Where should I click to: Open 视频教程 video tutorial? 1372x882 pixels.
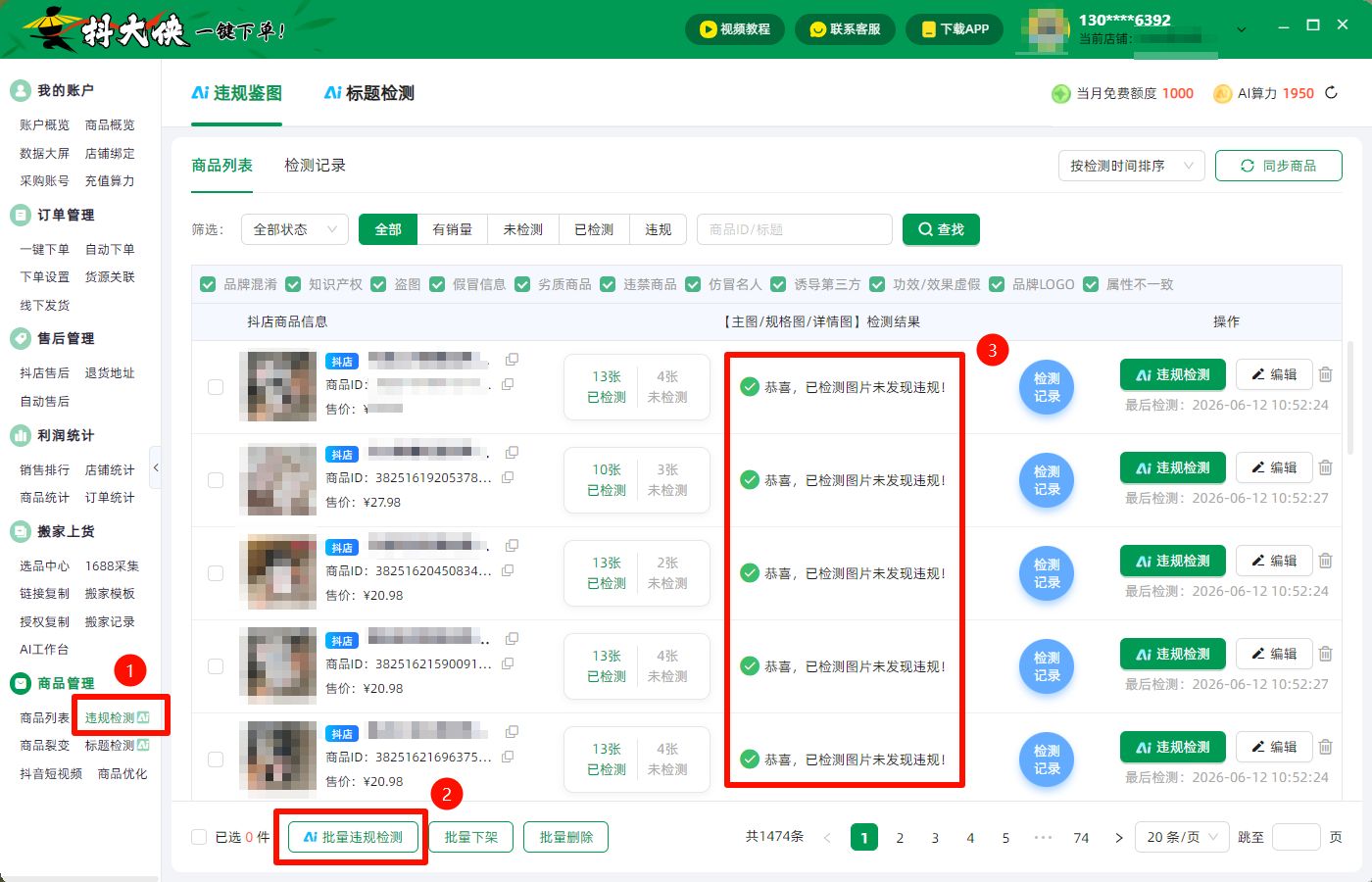pyautogui.click(x=735, y=29)
